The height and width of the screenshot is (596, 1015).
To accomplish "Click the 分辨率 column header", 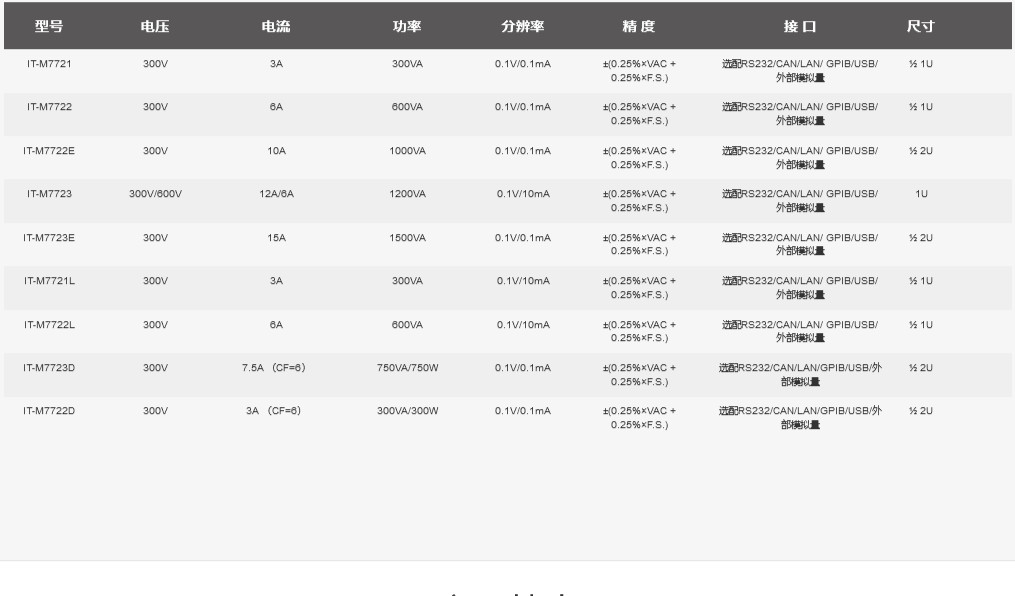I will (522, 27).
